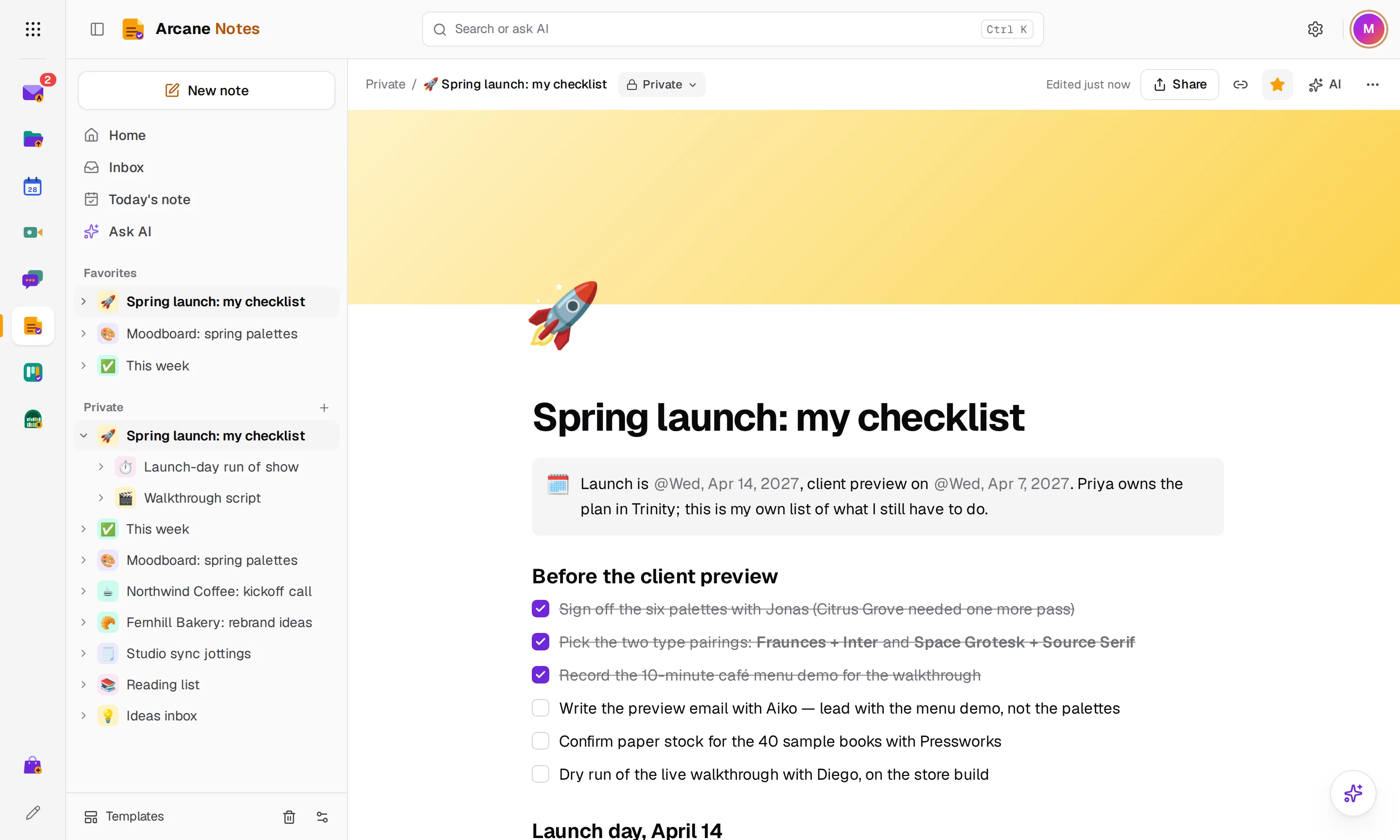This screenshot has height=840, width=1400.
Task: Open the calendar app icon
Action: [x=33, y=186]
